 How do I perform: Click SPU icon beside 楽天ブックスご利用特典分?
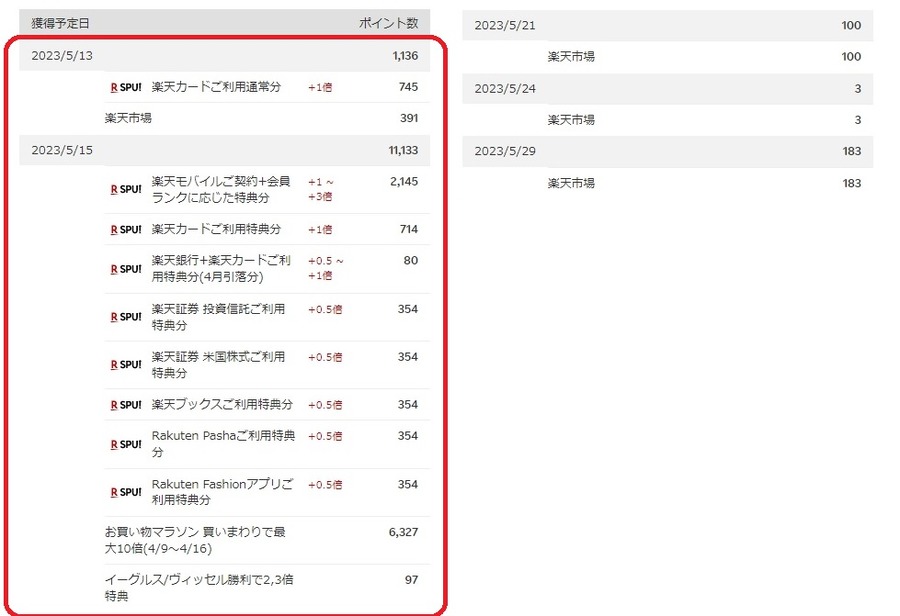pos(126,405)
